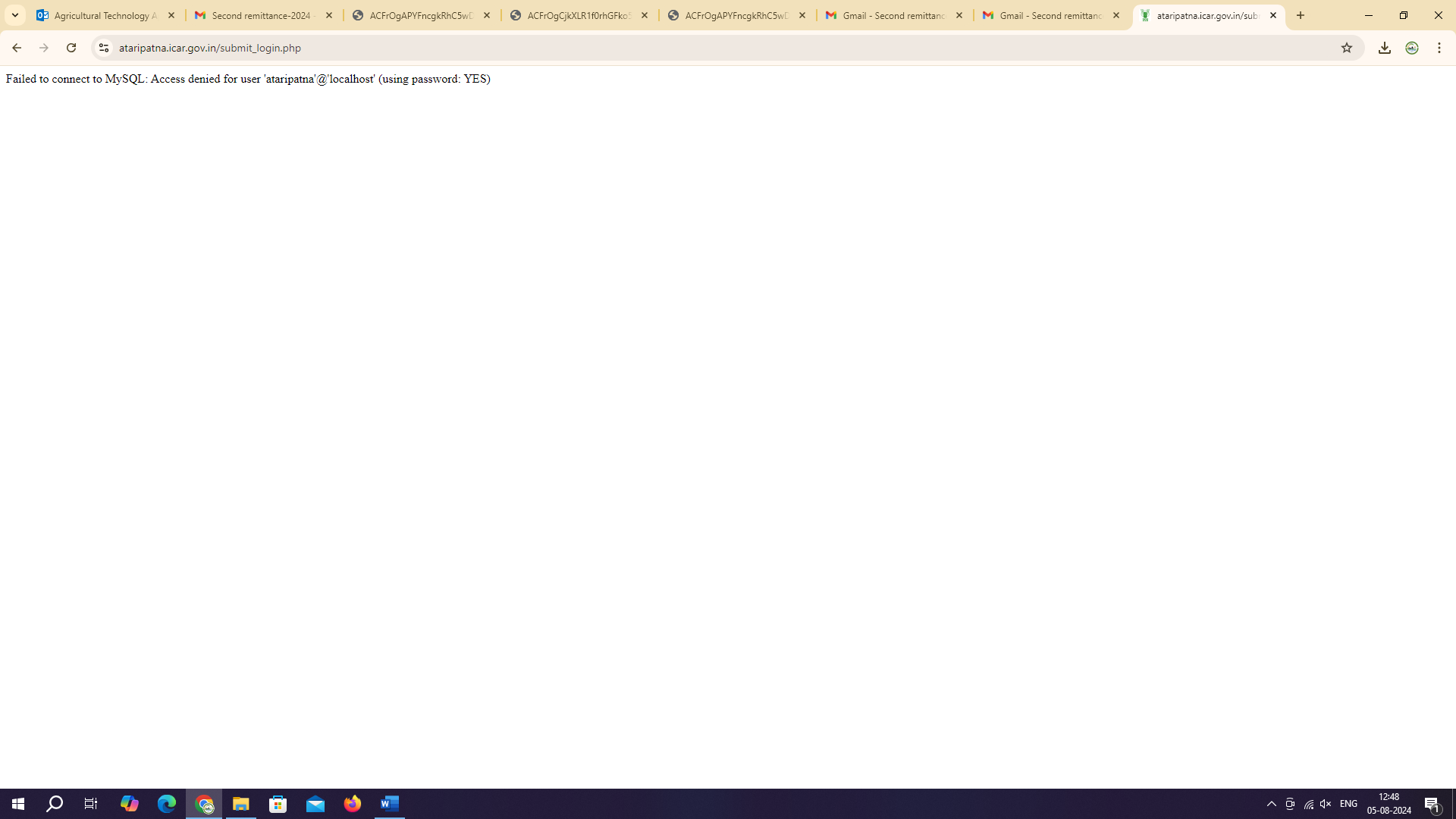Open the Chrome profile avatar

pyautogui.click(x=1412, y=48)
